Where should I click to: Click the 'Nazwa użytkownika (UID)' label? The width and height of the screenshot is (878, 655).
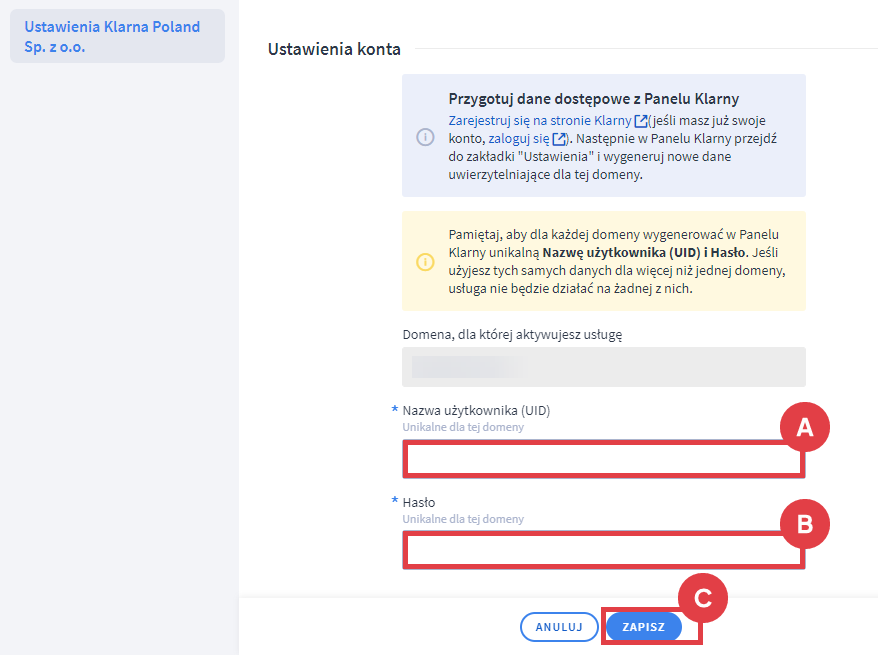[x=476, y=410]
